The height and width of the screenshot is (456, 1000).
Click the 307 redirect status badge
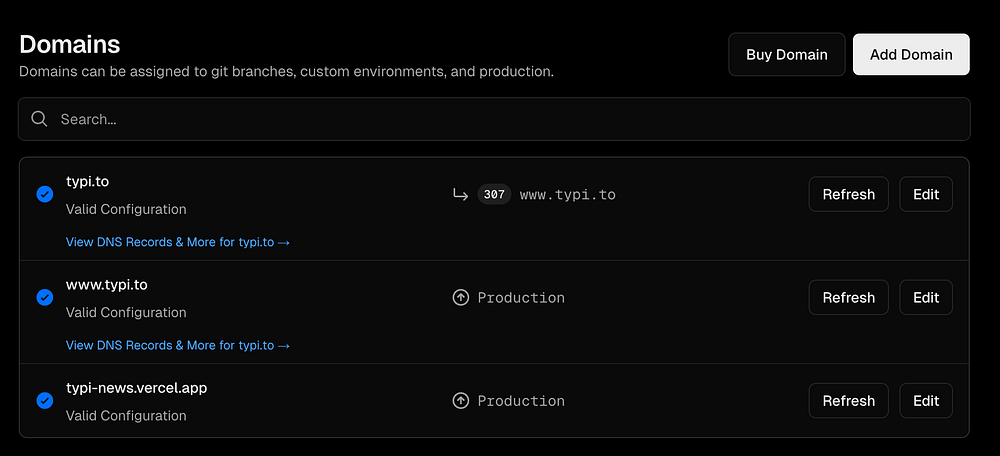point(494,195)
